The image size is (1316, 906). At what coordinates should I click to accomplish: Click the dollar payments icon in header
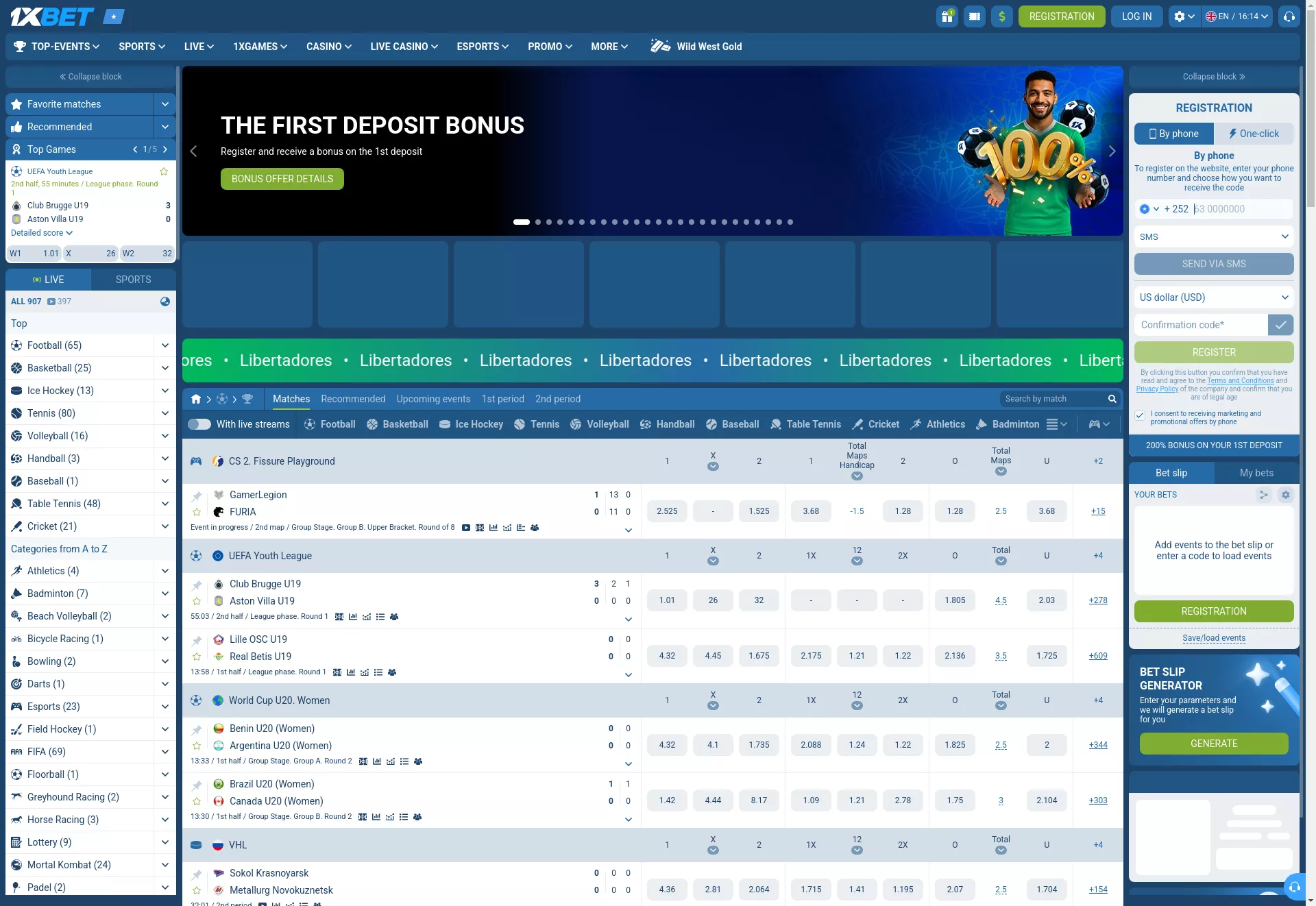tap(1001, 16)
